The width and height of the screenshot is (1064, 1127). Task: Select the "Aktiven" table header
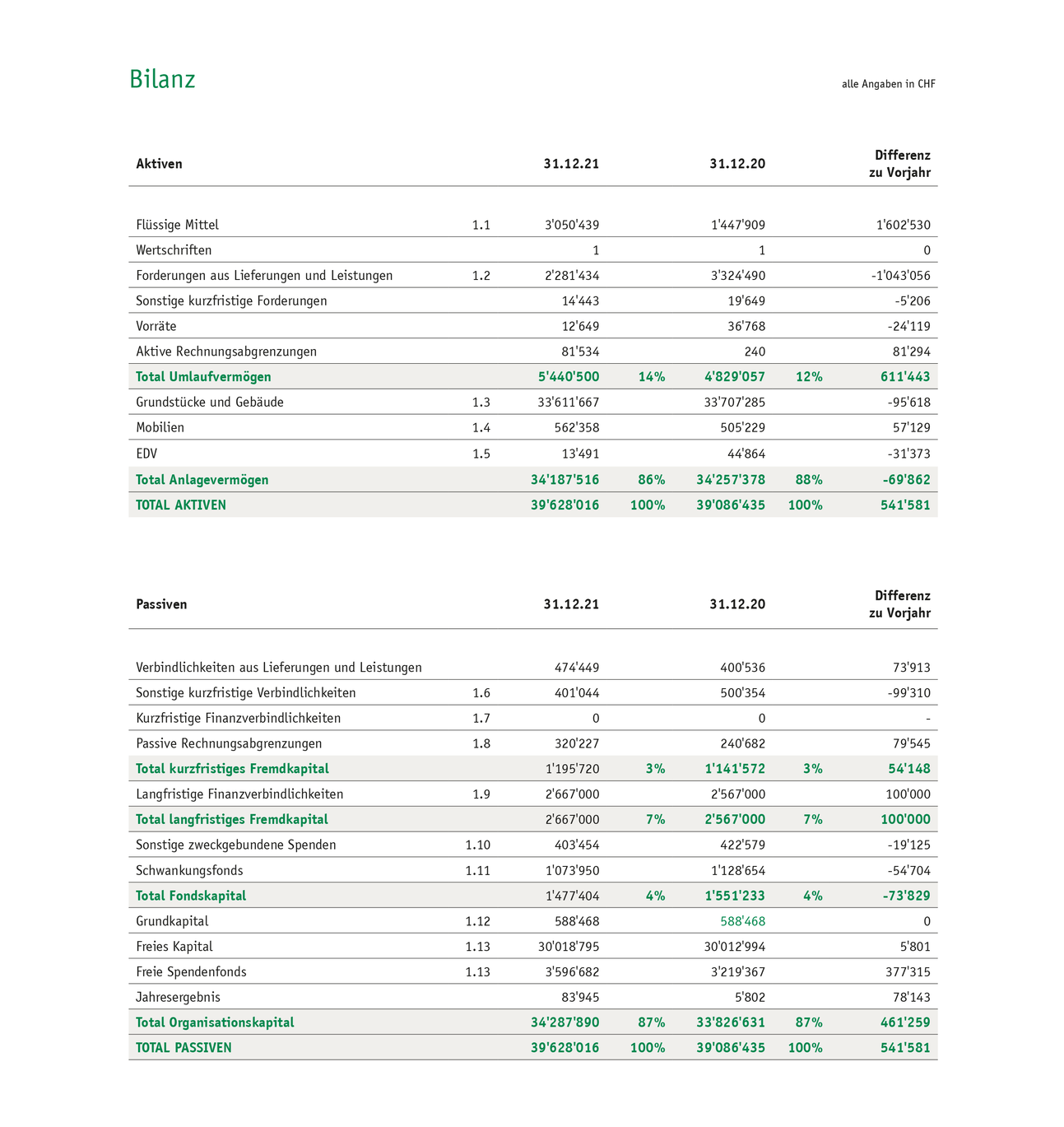159,164
